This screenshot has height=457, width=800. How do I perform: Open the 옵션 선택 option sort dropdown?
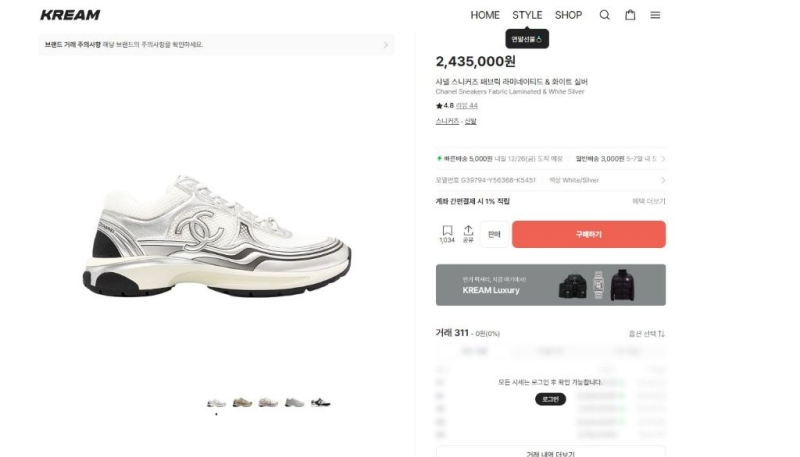pyautogui.click(x=647, y=333)
